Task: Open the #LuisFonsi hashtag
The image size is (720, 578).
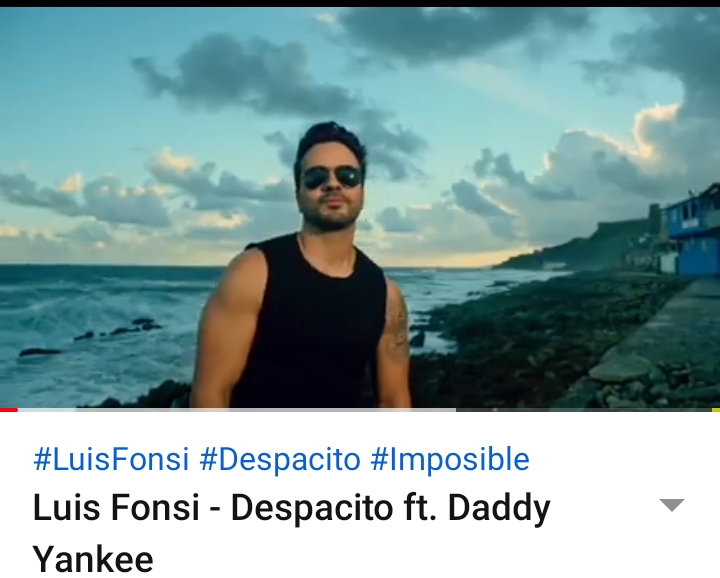Action: (111, 459)
